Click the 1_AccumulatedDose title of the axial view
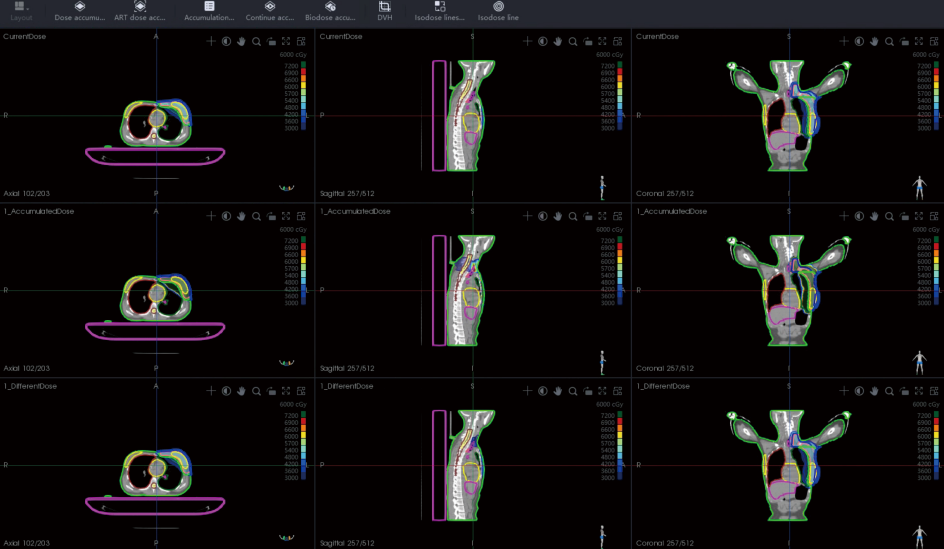 click(x=39, y=211)
